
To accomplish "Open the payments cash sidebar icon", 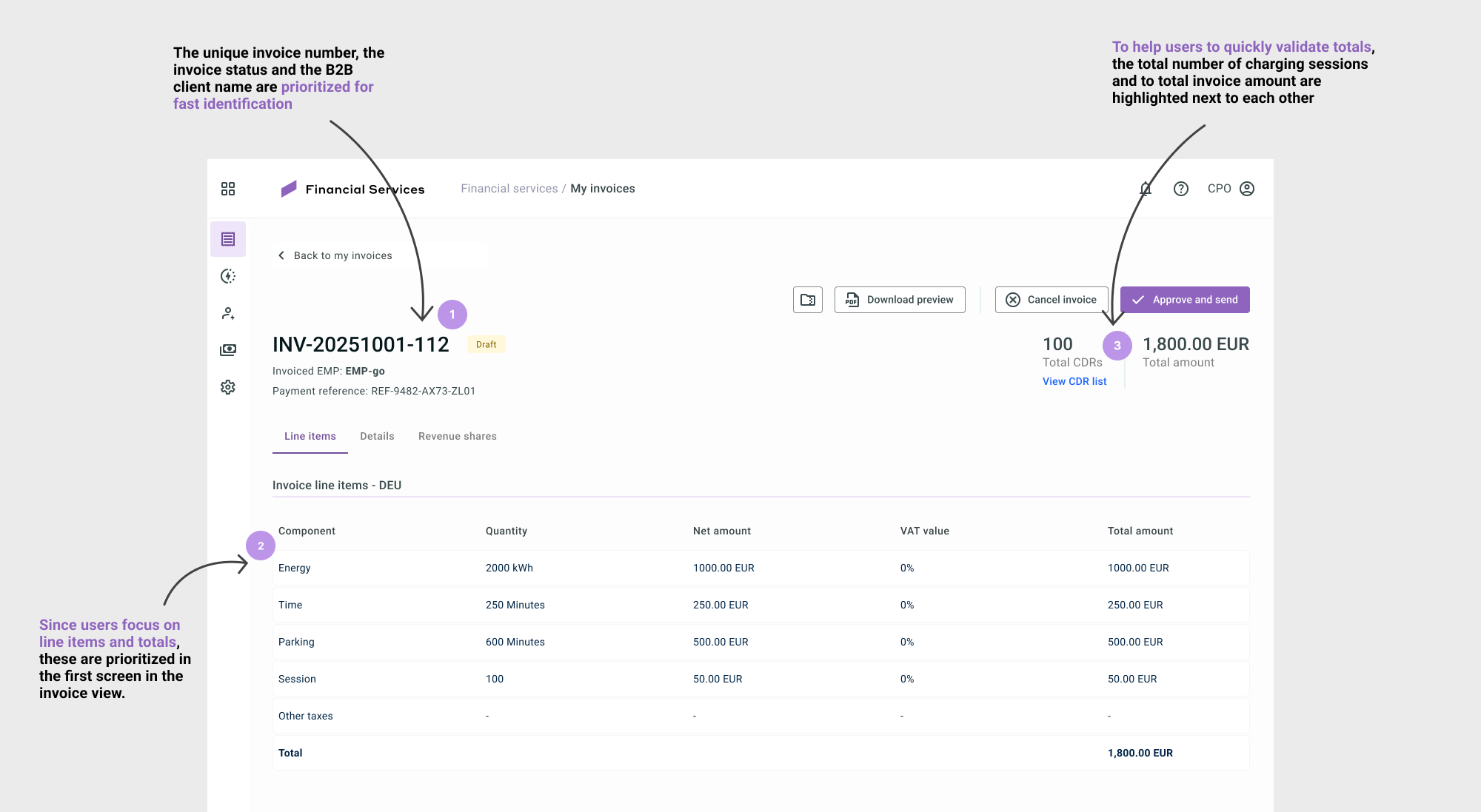I will pos(228,350).
